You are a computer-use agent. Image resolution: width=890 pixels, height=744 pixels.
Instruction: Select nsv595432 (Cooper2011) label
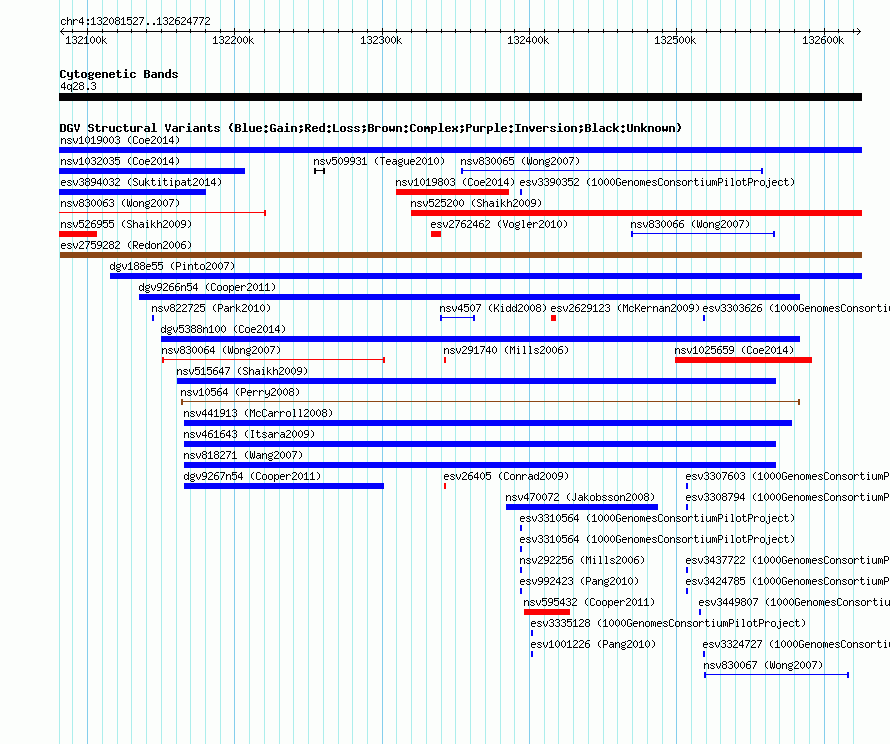(589, 602)
